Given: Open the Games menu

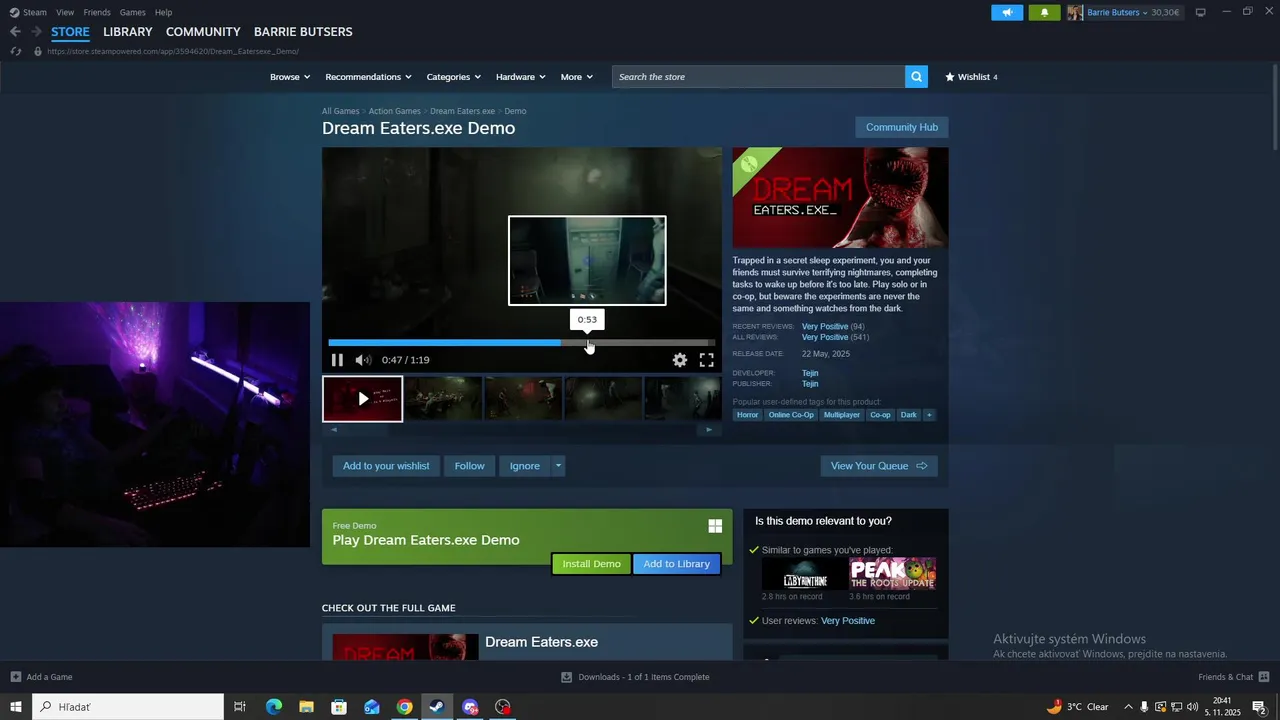Looking at the screenshot, I should [133, 12].
